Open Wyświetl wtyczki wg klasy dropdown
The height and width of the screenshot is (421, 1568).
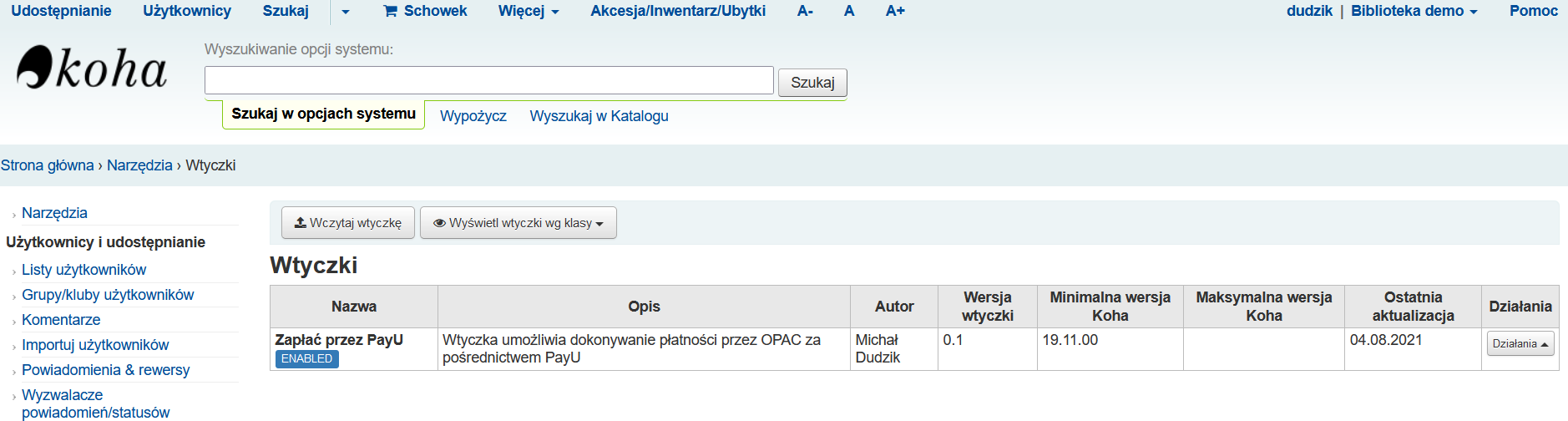click(x=518, y=223)
